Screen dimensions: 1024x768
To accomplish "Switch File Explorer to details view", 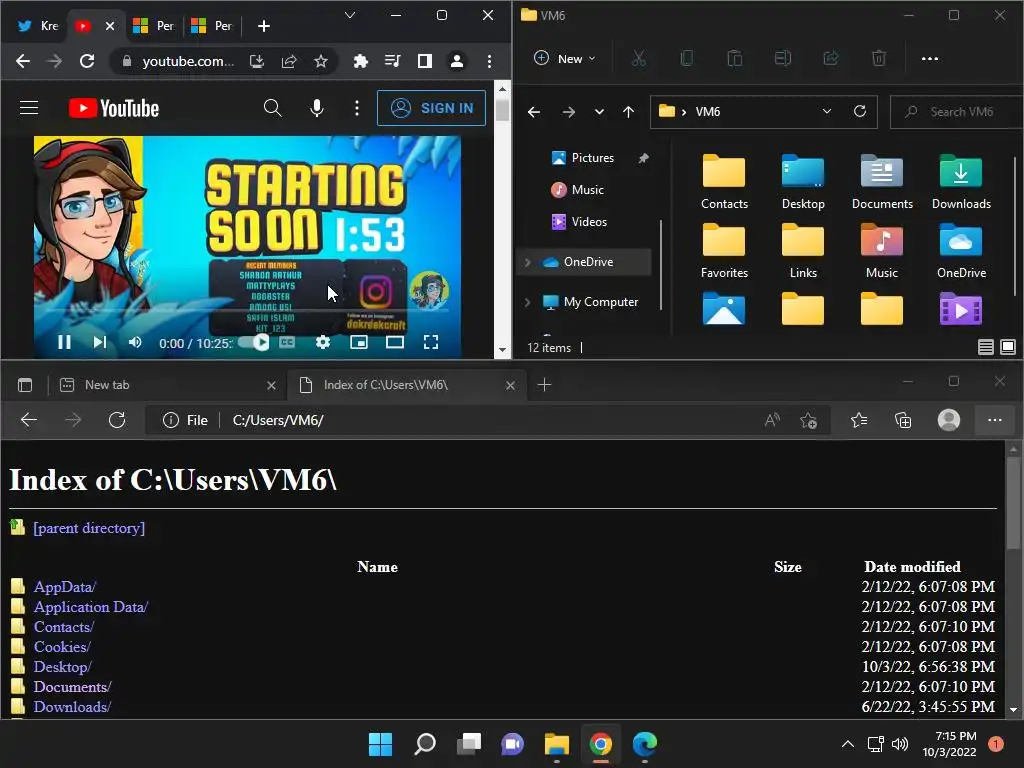I will [x=985, y=347].
